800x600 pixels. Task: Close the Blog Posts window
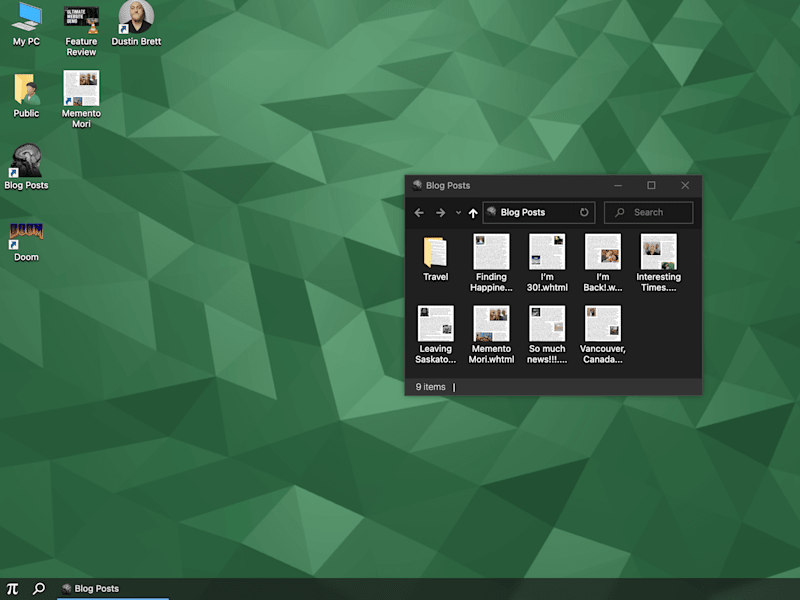pos(685,185)
